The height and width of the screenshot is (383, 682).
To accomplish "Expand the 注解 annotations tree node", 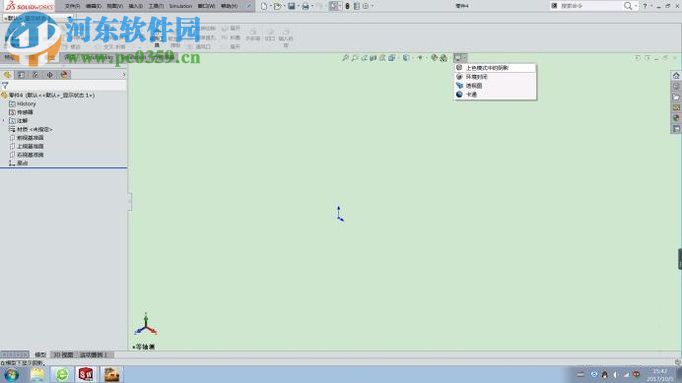I will coord(4,120).
